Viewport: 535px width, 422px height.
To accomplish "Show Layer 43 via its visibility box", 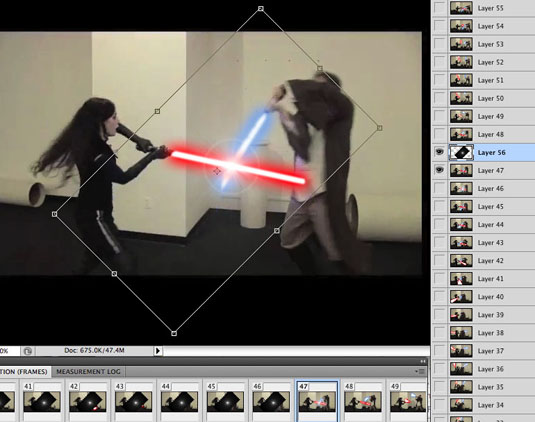I will pos(439,243).
